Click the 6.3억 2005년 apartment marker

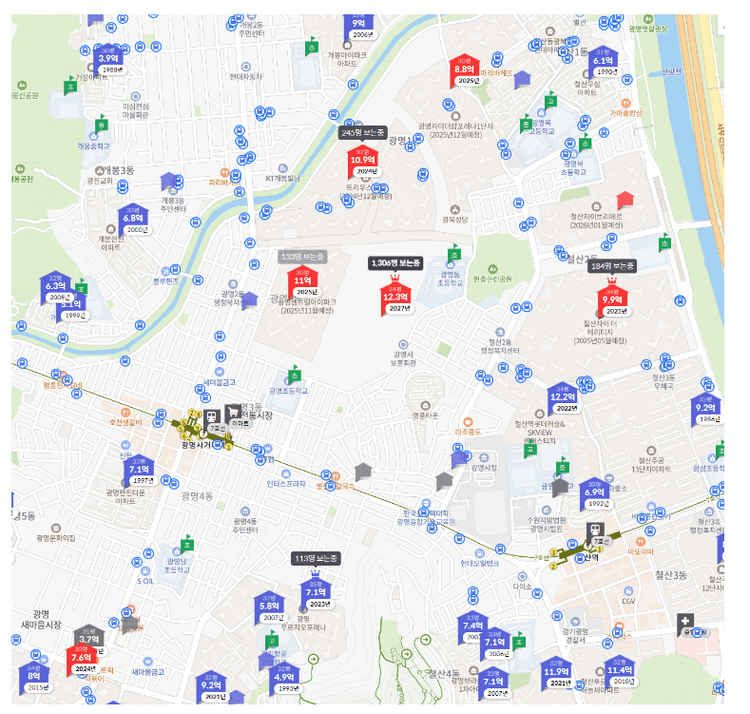click(x=56, y=287)
